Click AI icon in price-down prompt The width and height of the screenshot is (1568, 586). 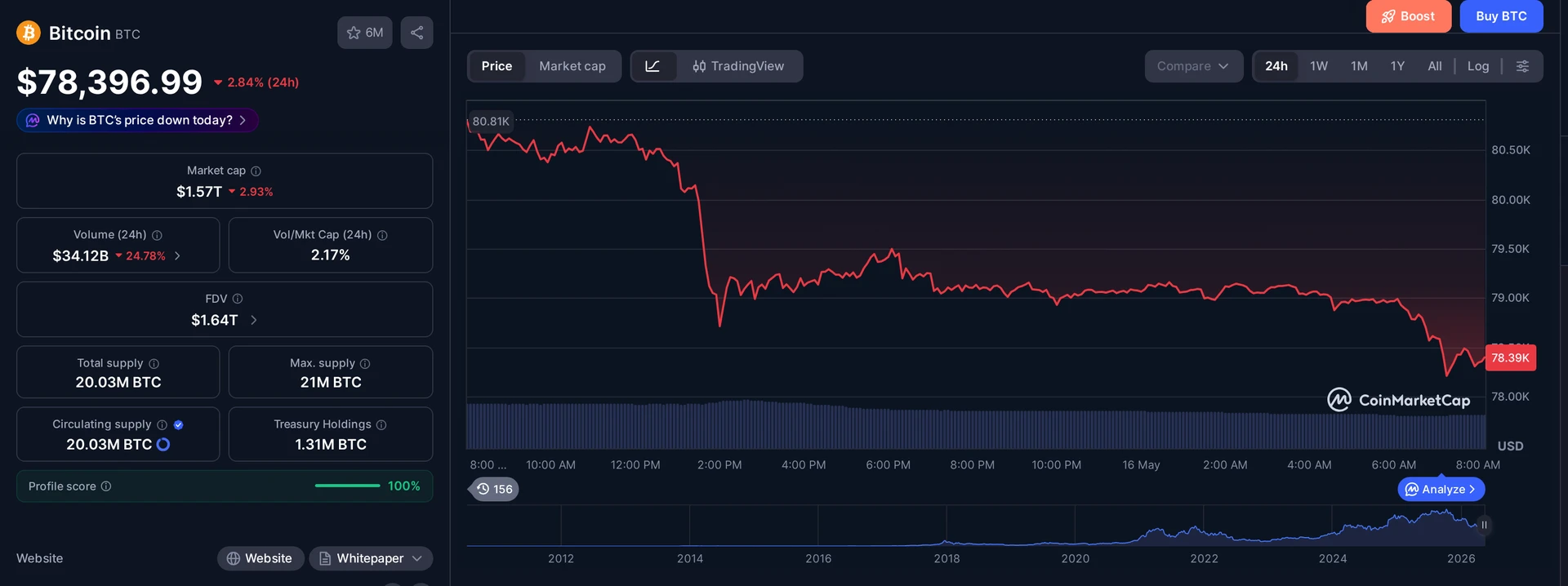(x=33, y=120)
